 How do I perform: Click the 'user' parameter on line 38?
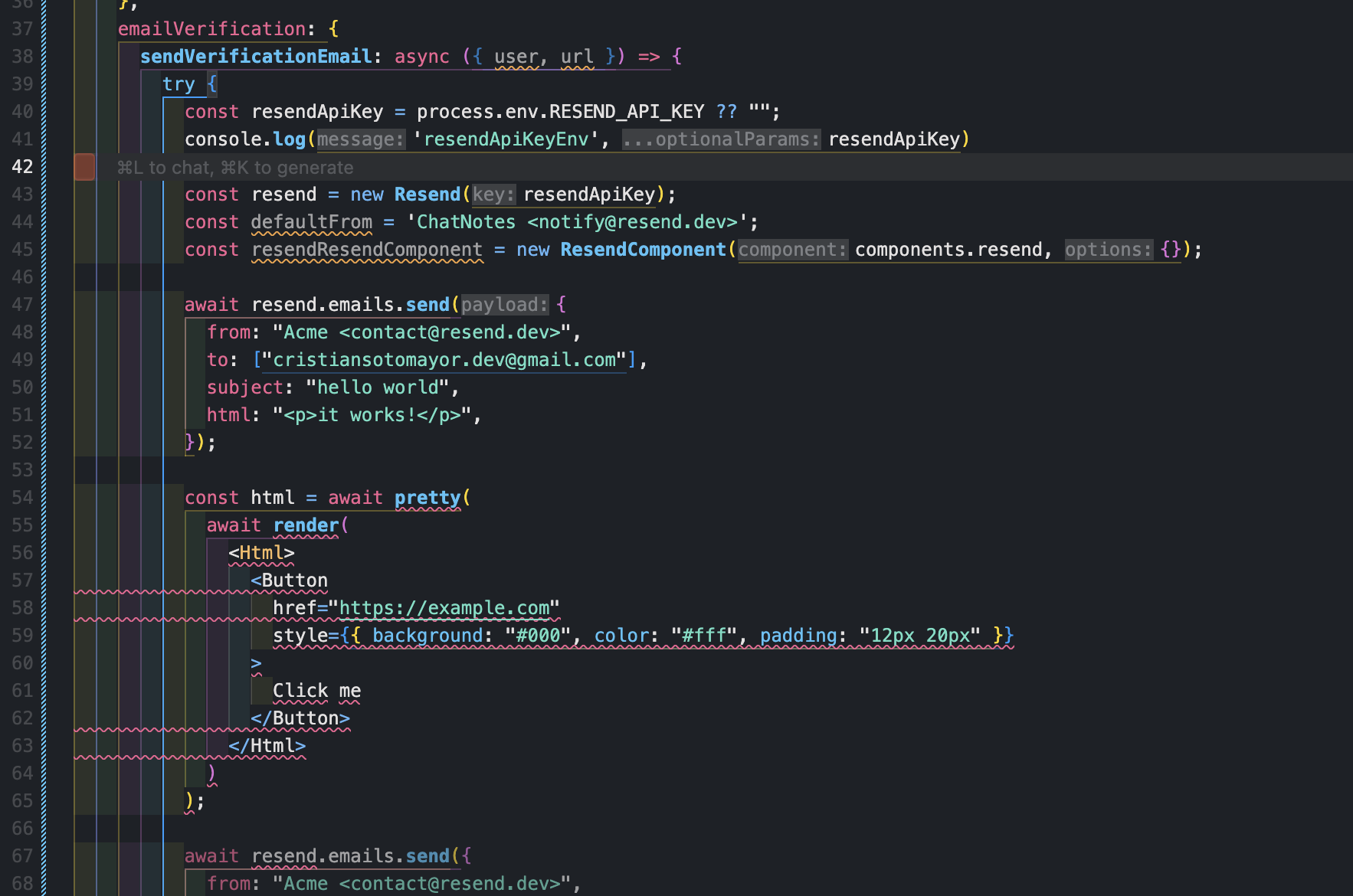point(516,57)
